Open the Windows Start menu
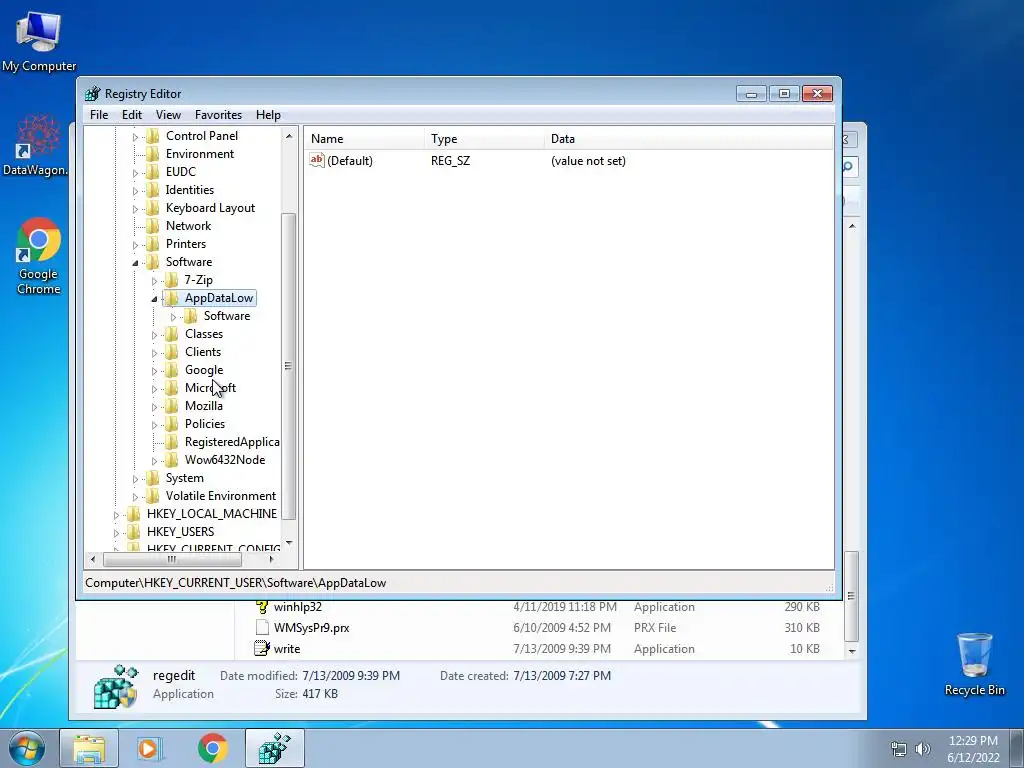Screen dimensions: 1024x768 point(27,748)
